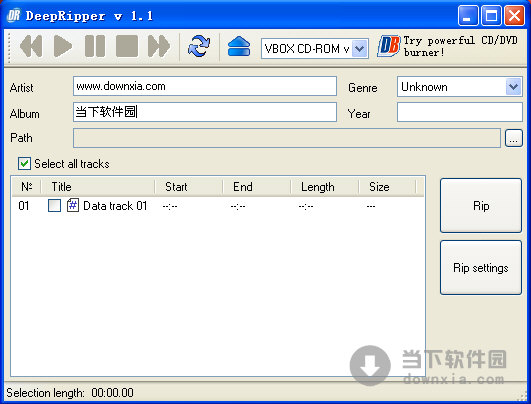Open Rip settings
Viewport: 531px width, 404px height.
pyautogui.click(x=481, y=268)
